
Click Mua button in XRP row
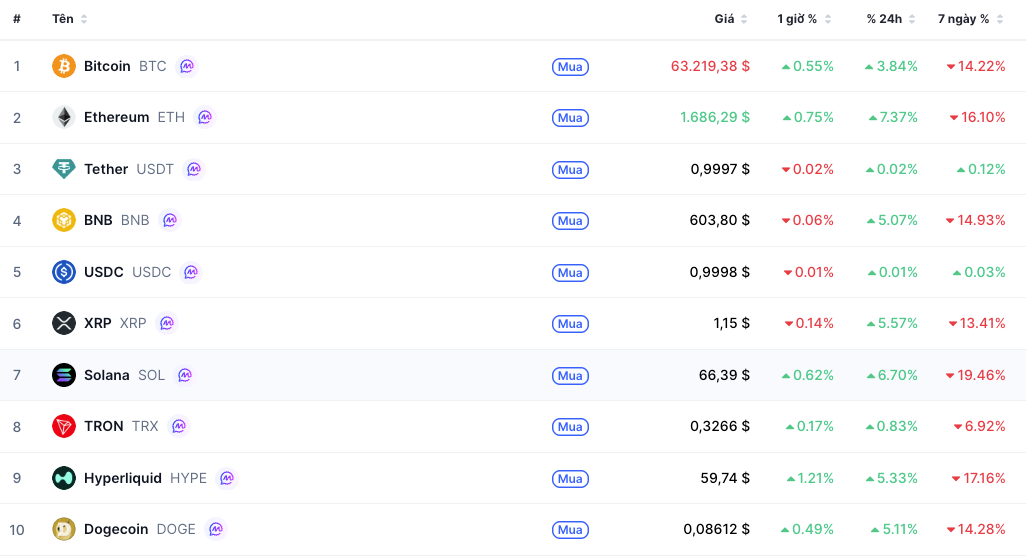click(x=570, y=323)
